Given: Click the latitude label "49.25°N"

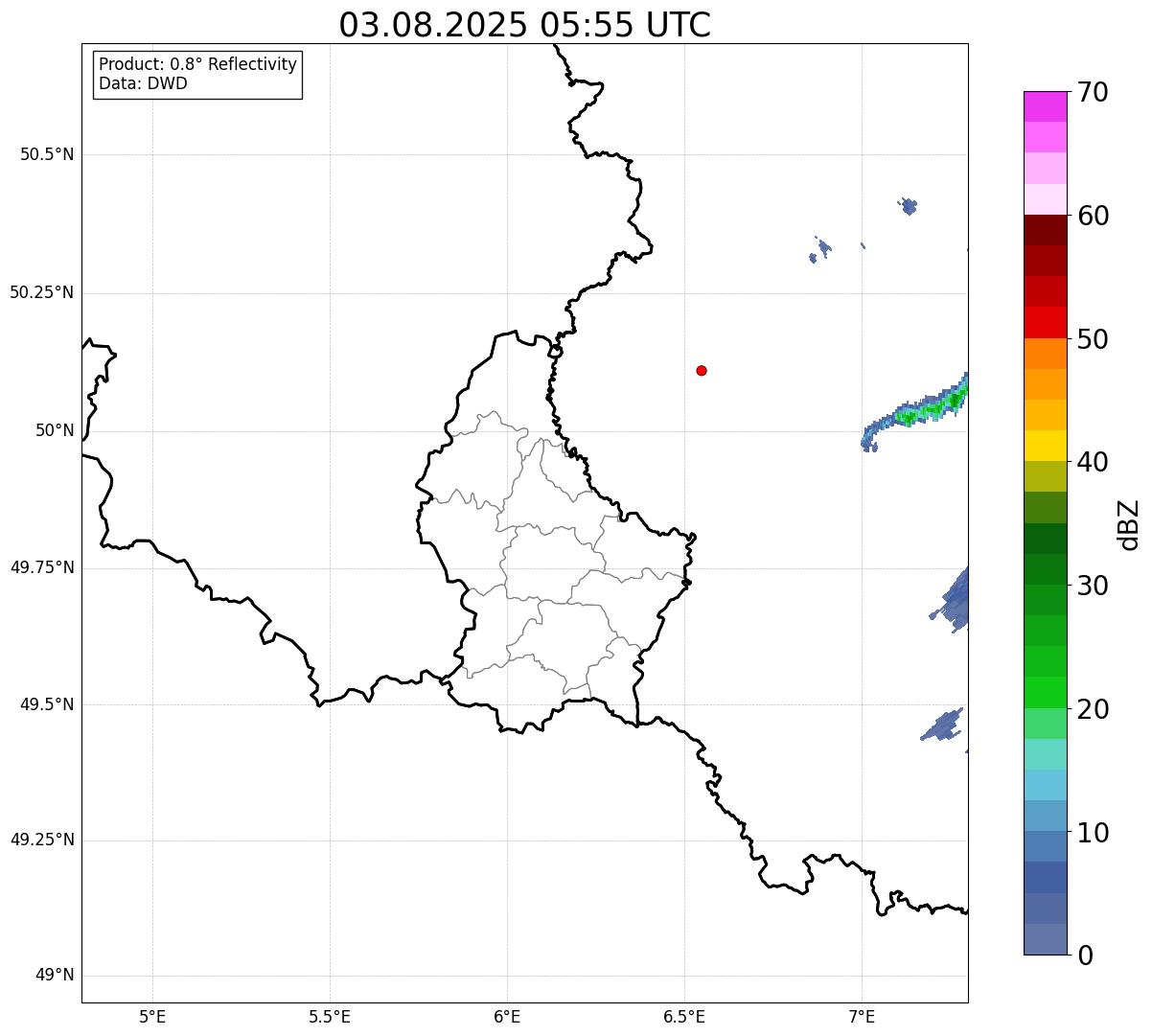Looking at the screenshot, I should [41, 840].
